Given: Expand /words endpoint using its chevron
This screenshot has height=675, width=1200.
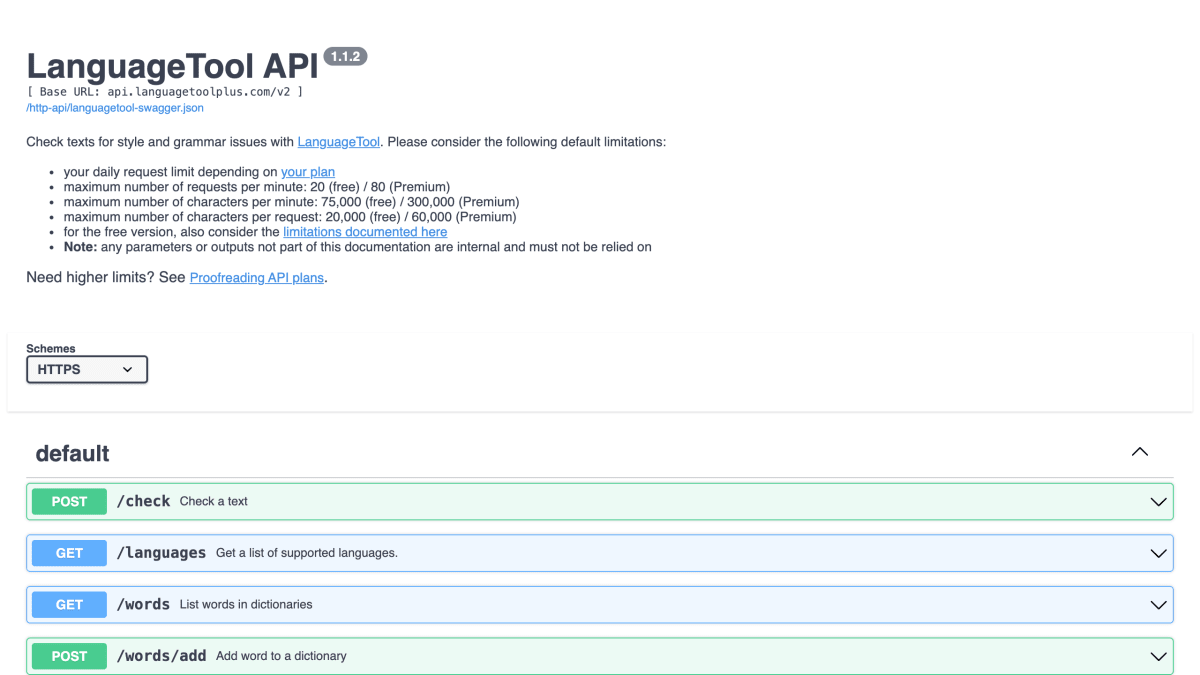Looking at the screenshot, I should 1158,605.
